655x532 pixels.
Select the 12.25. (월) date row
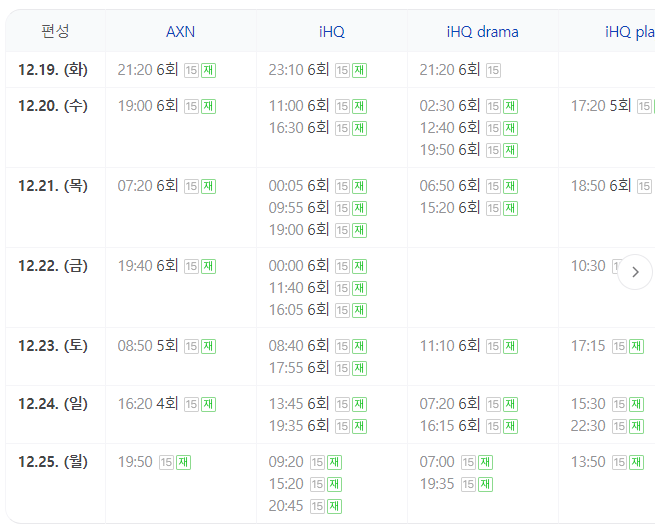(53, 462)
